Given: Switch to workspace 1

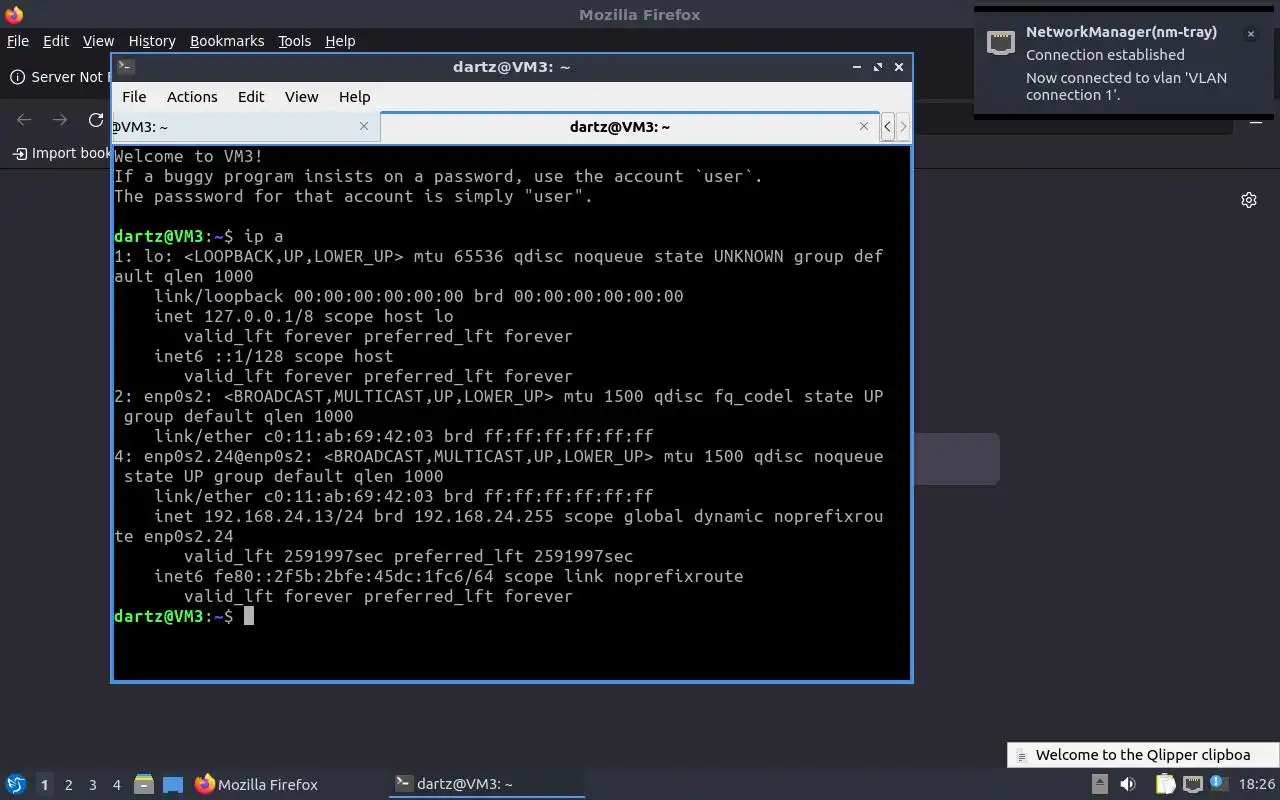Looking at the screenshot, I should coord(44,785).
